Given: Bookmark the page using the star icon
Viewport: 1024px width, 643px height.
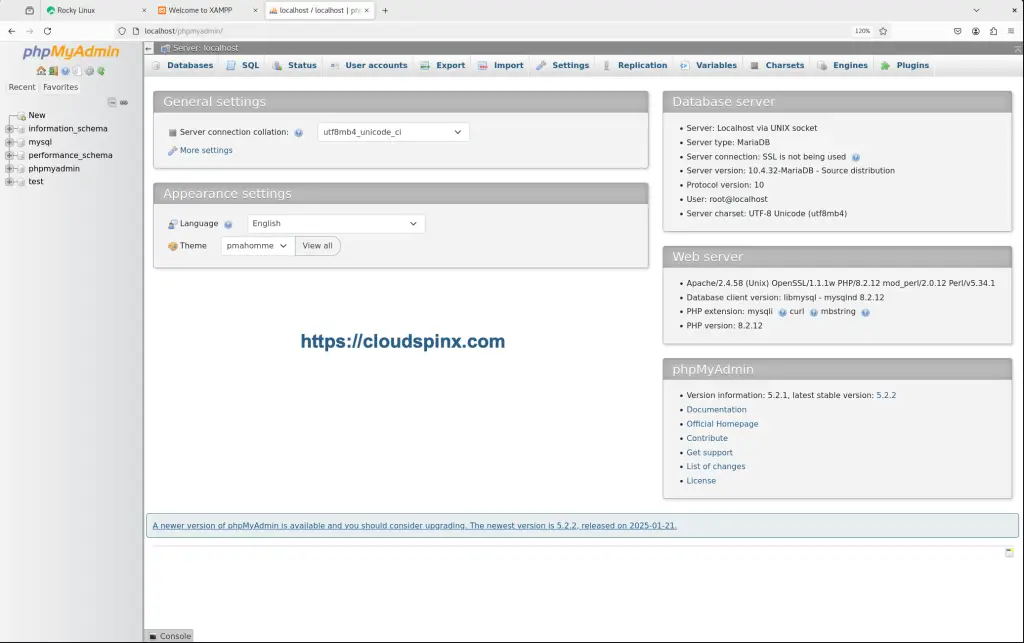Looking at the screenshot, I should click(x=883, y=30).
